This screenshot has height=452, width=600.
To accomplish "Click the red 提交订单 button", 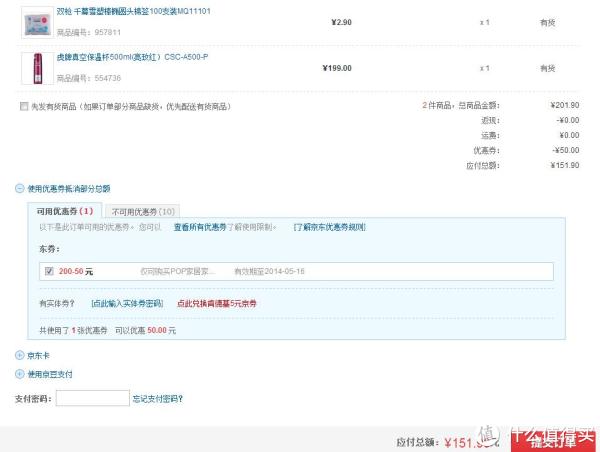I will 553,441.
